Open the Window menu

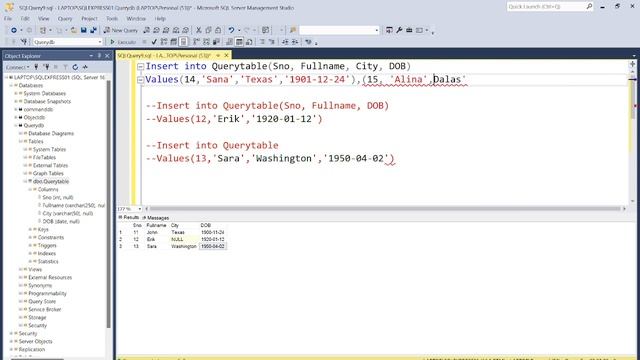[x=136, y=19]
